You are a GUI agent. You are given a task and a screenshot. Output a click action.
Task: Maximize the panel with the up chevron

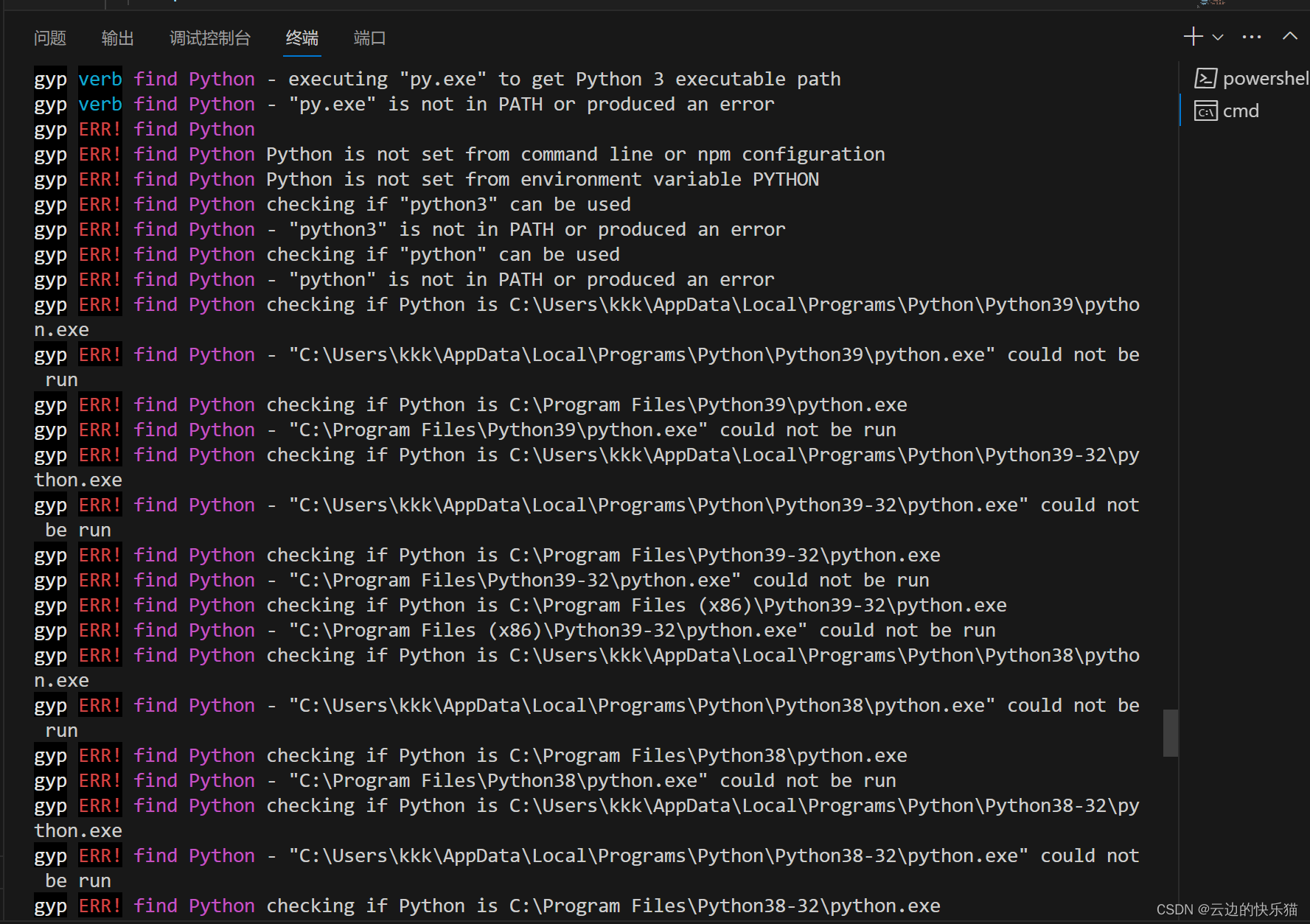1290,36
